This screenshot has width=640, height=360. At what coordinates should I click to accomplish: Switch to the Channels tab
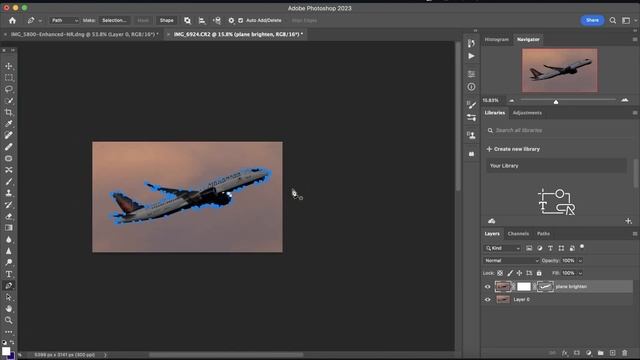point(518,234)
